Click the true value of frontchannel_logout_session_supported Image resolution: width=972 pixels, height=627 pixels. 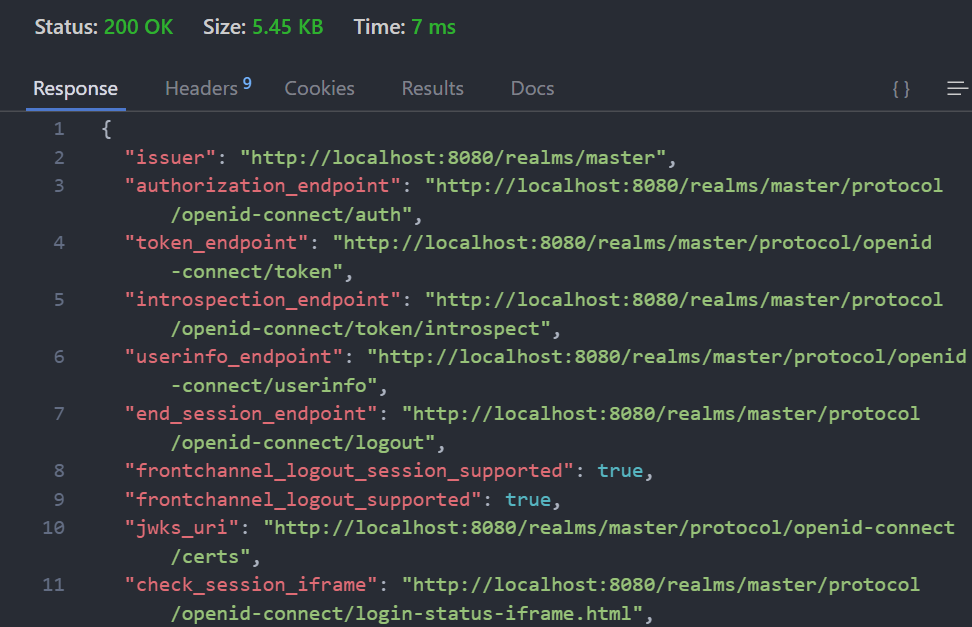click(x=620, y=470)
